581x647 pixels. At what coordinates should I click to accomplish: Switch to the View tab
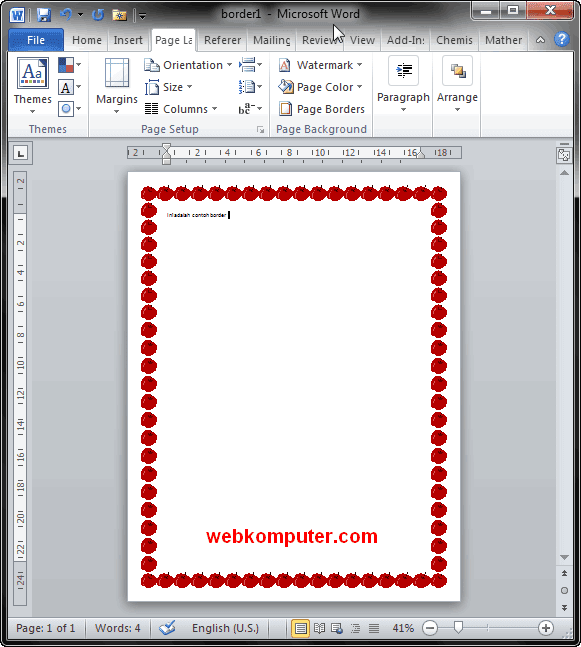pyautogui.click(x=362, y=40)
